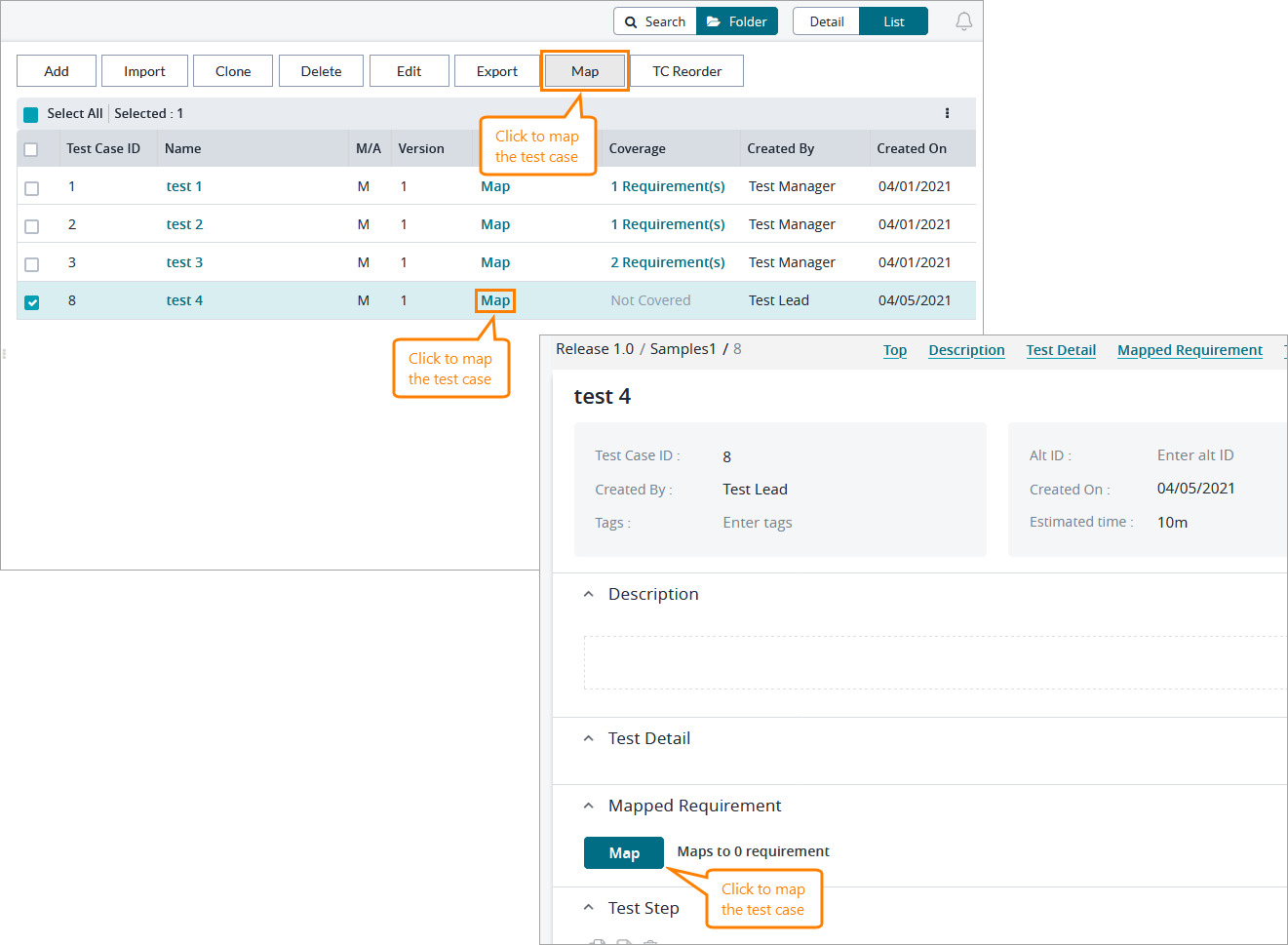Uncheck the selected test 4 row

(32, 302)
